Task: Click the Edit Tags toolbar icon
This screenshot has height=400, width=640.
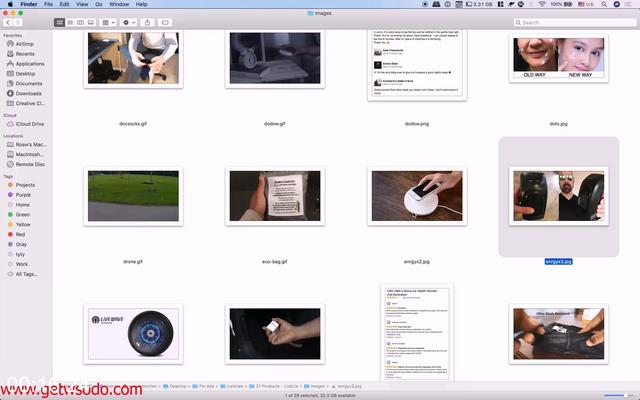Action: point(165,22)
